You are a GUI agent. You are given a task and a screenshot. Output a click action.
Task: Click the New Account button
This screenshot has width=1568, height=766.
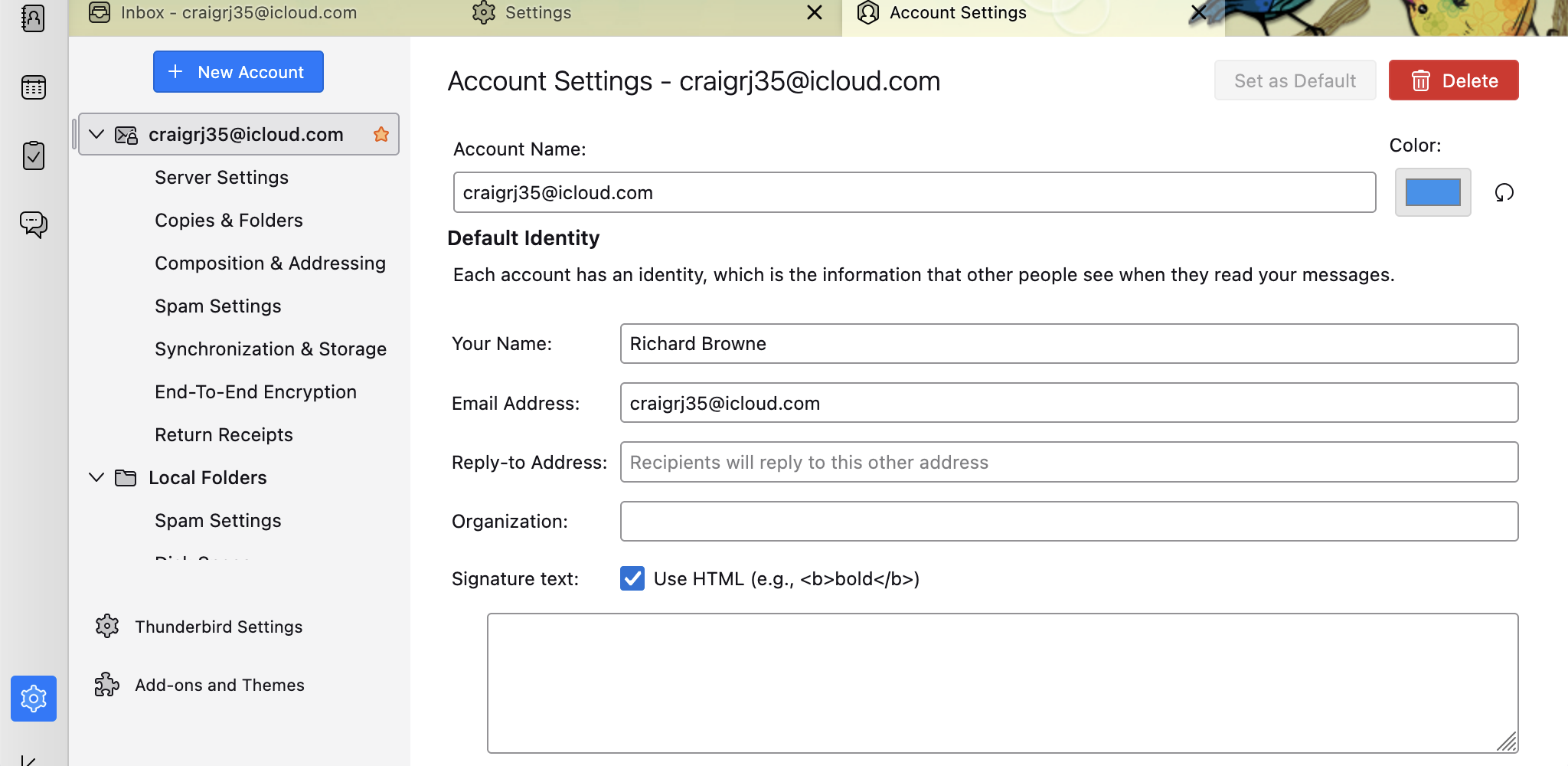pos(238,72)
